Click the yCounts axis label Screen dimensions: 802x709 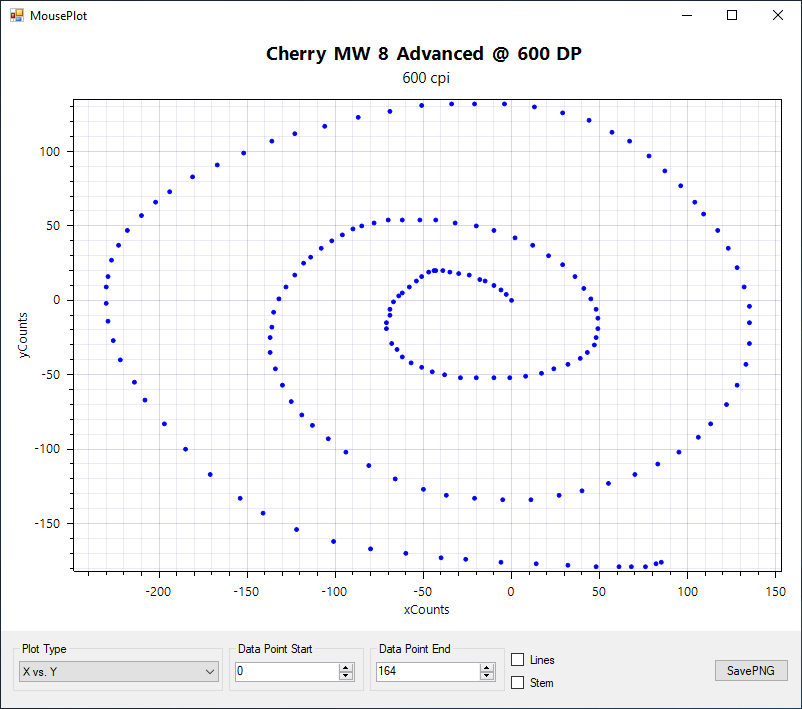click(x=23, y=335)
